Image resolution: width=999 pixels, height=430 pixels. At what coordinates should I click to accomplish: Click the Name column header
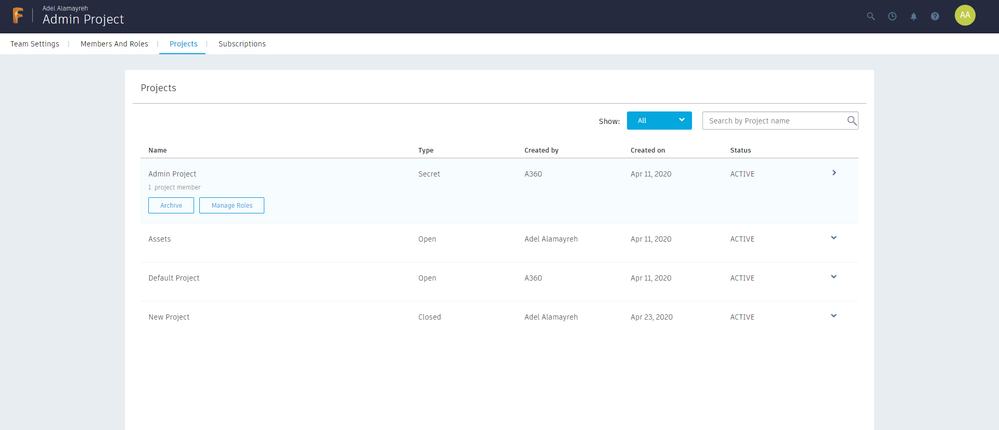tap(158, 150)
